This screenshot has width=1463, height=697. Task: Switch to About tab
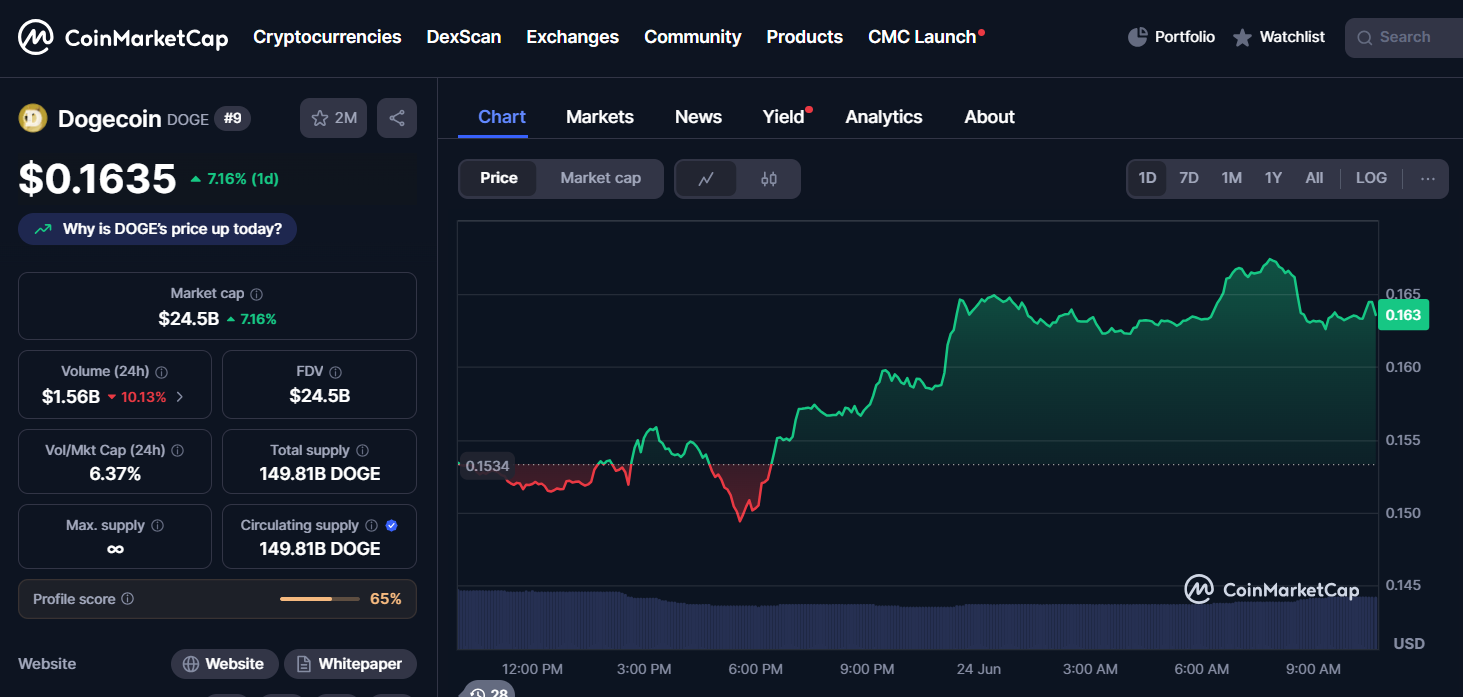(x=990, y=117)
